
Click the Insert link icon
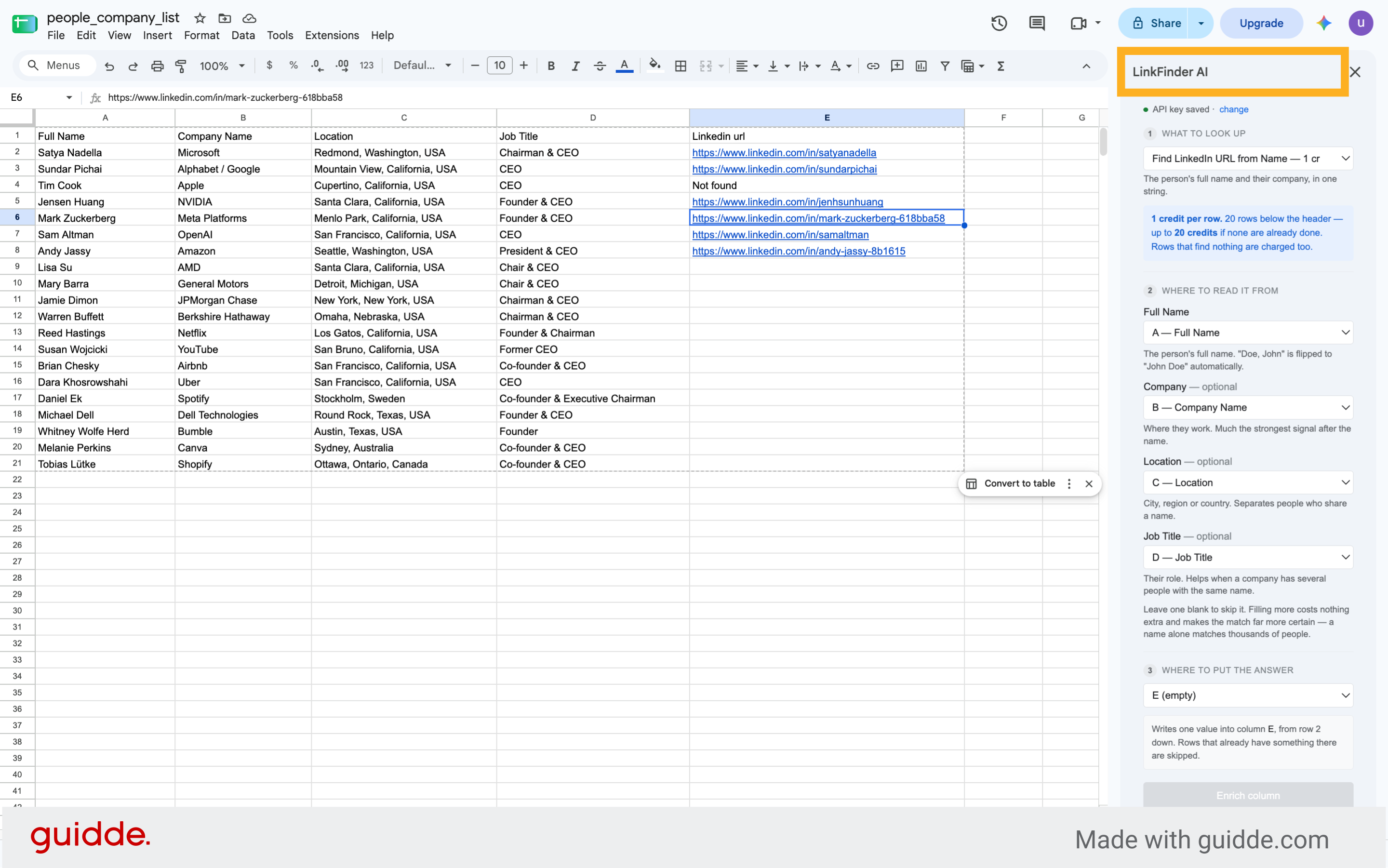[872, 66]
